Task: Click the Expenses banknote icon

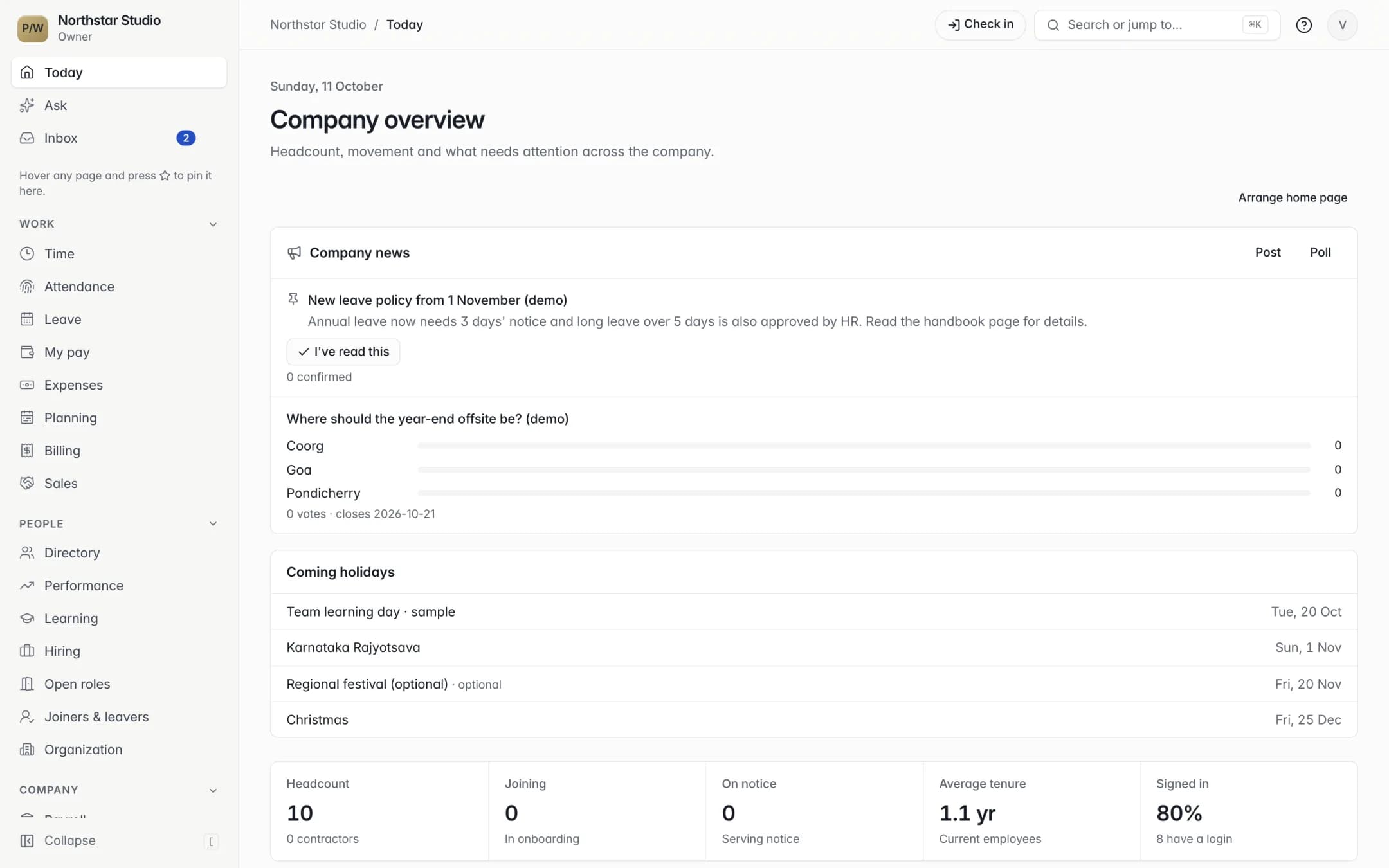Action: (27, 385)
